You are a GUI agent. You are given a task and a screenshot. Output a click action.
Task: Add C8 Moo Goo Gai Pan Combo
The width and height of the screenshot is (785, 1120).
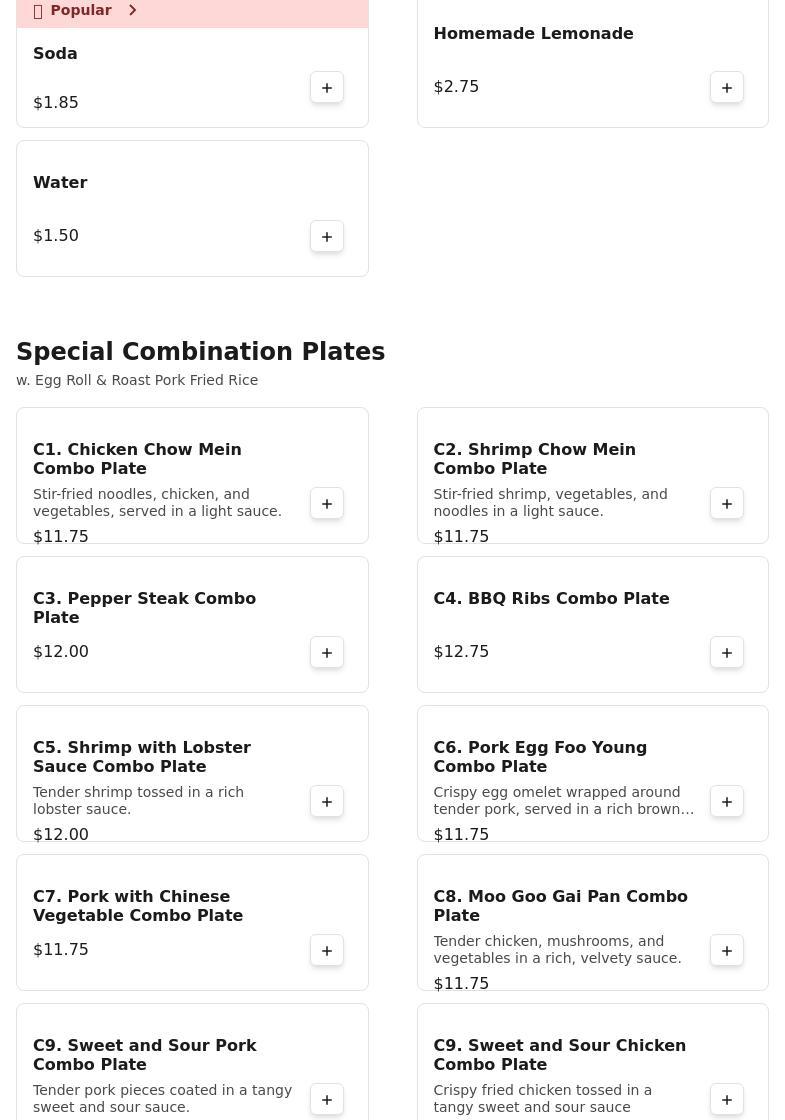click(x=727, y=951)
